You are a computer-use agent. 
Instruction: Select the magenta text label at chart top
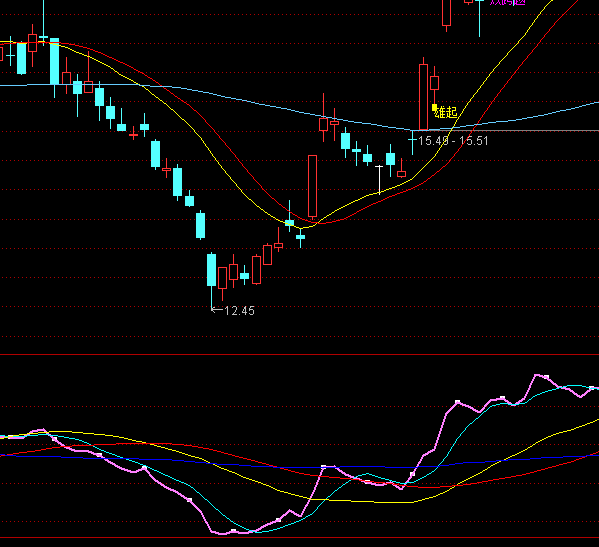[x=507, y=2]
